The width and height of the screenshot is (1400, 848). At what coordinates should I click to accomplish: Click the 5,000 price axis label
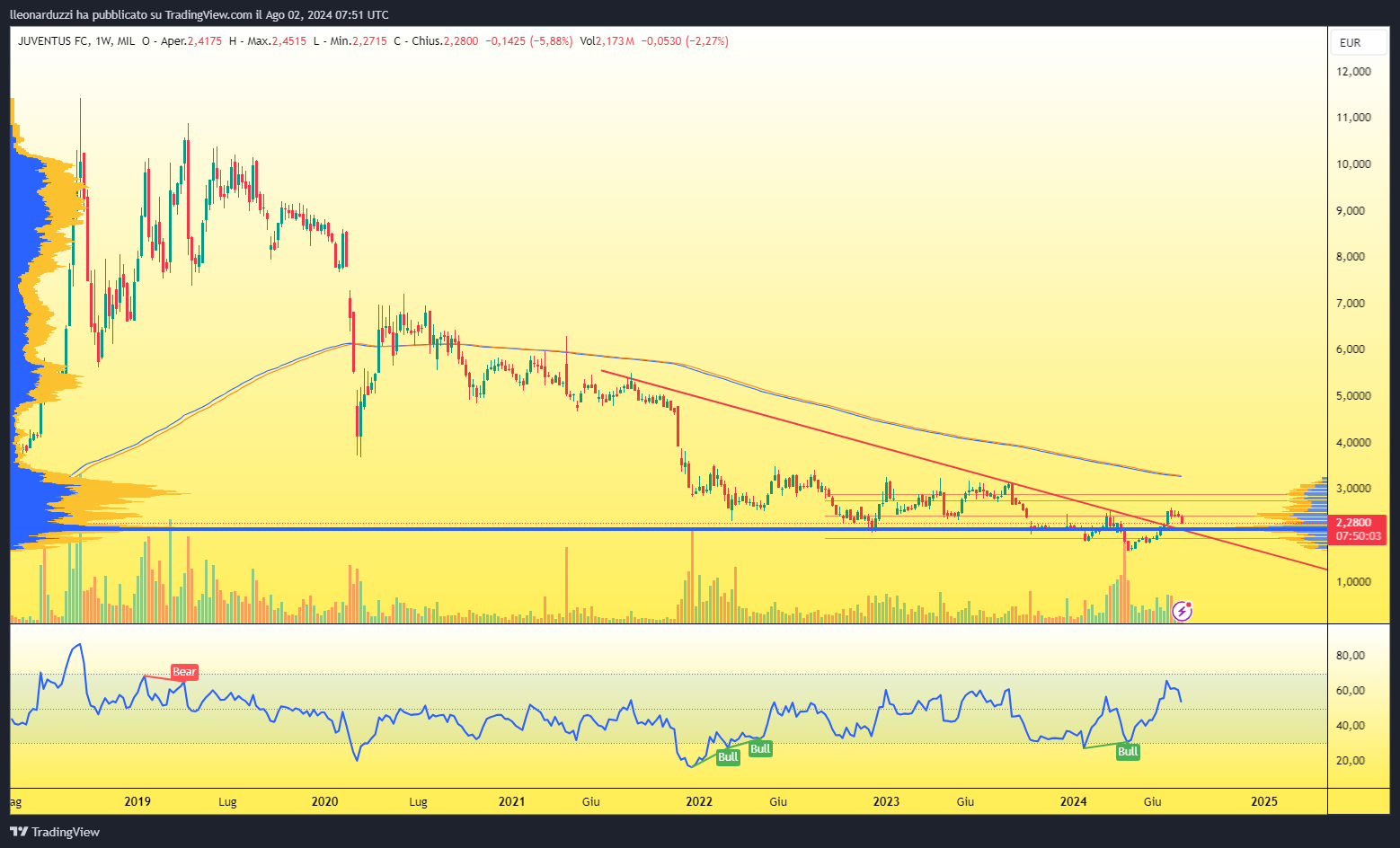[1353, 396]
